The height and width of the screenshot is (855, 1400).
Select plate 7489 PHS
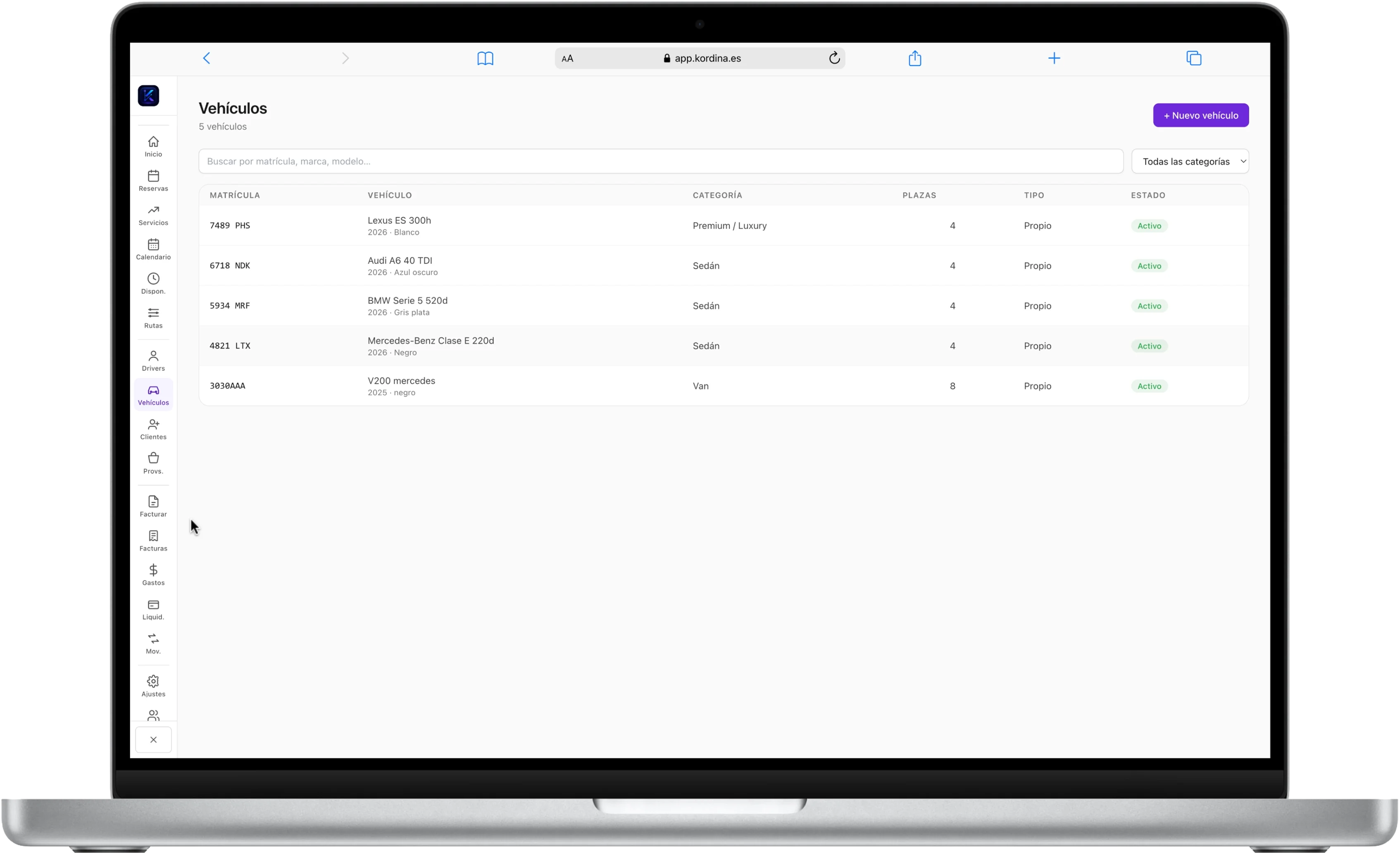[230, 226]
